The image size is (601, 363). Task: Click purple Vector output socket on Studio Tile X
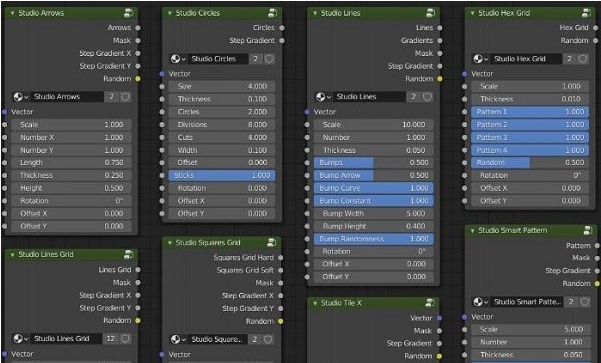(439, 318)
